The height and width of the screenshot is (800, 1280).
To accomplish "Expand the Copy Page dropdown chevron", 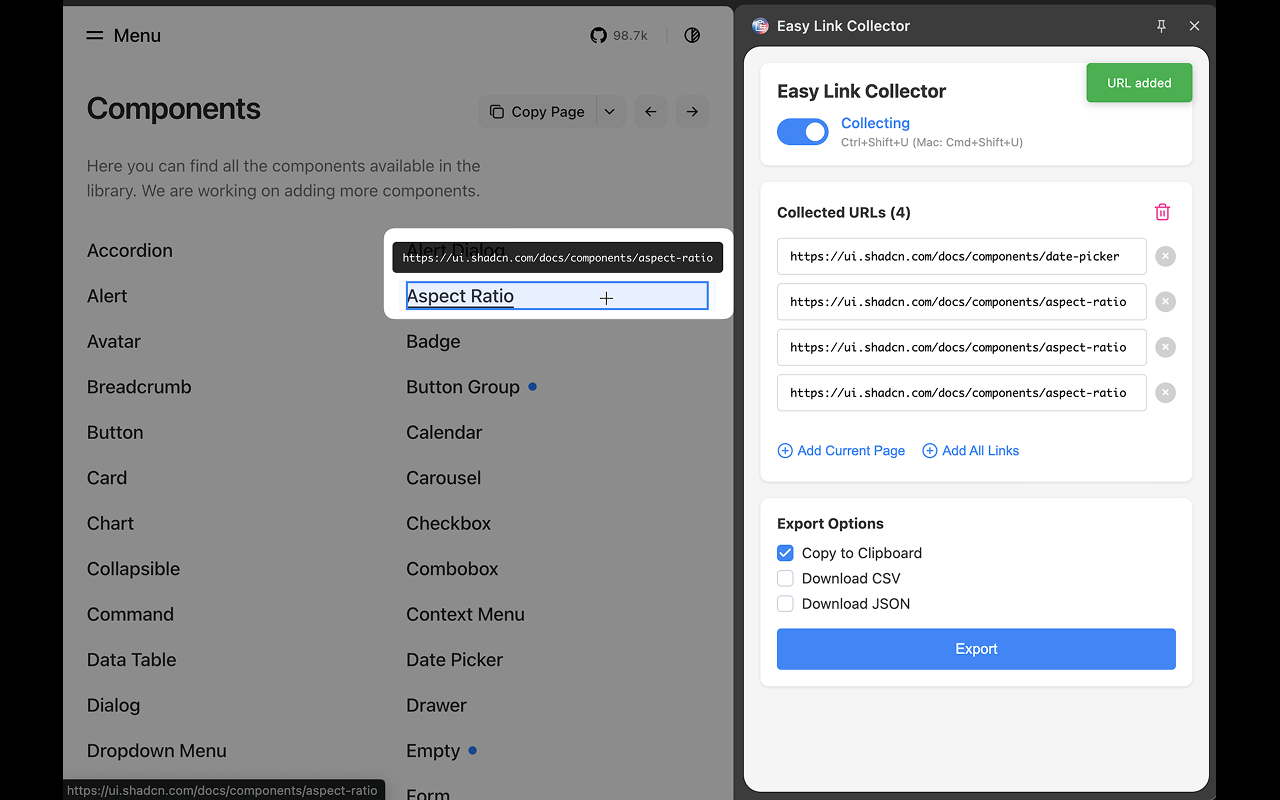I will 610,112.
